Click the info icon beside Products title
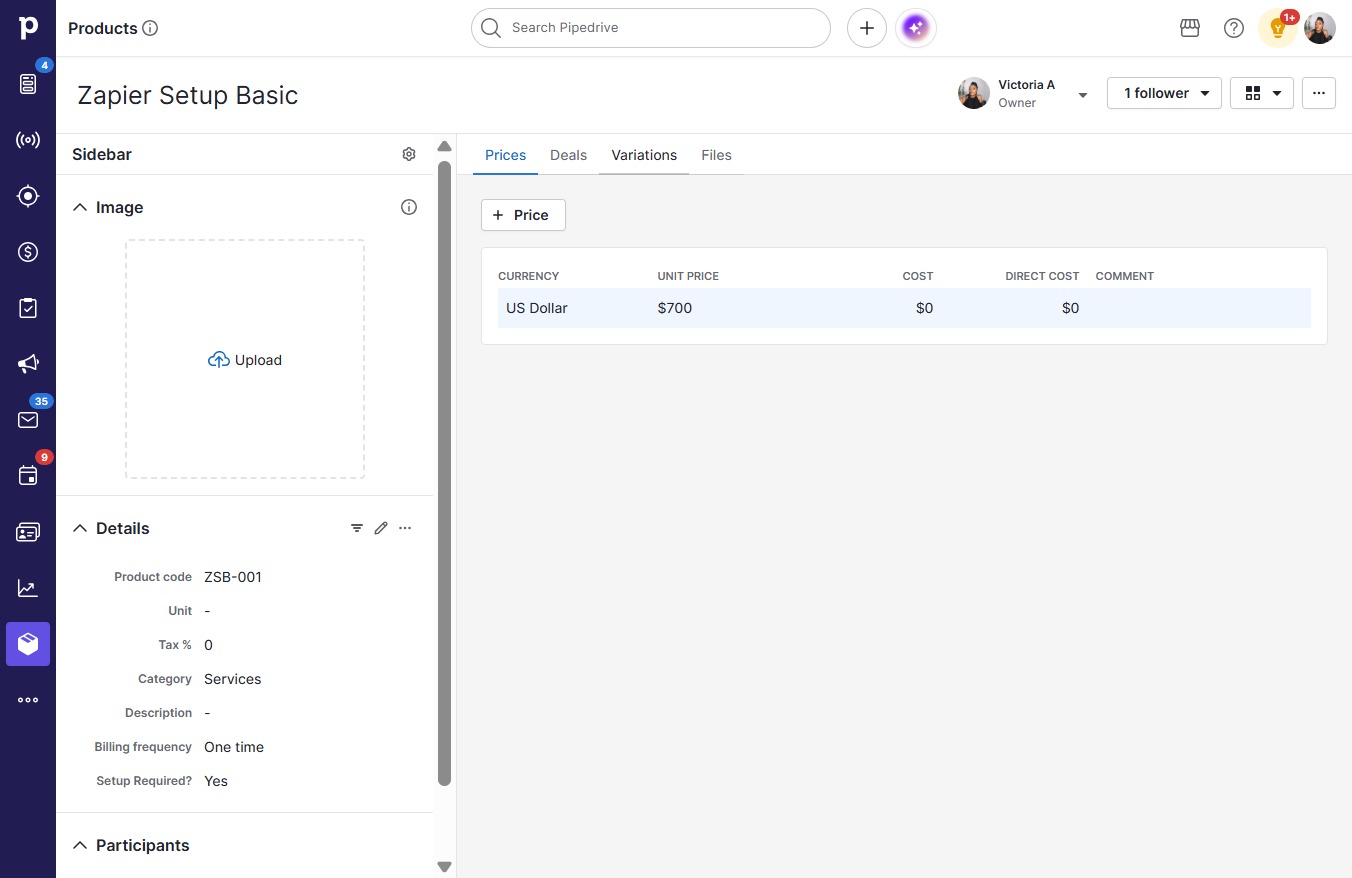This screenshot has height=878, width=1352. (150, 28)
